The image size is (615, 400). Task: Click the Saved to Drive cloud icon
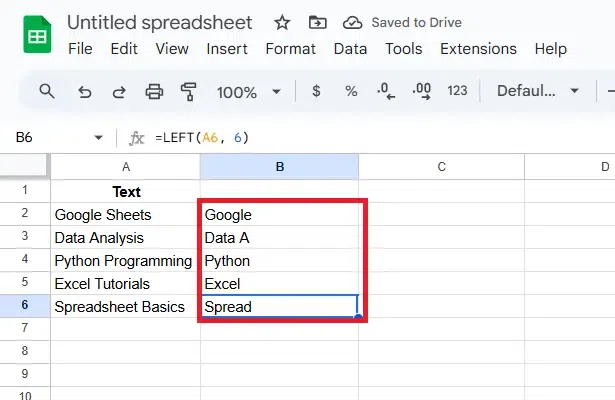tap(352, 22)
